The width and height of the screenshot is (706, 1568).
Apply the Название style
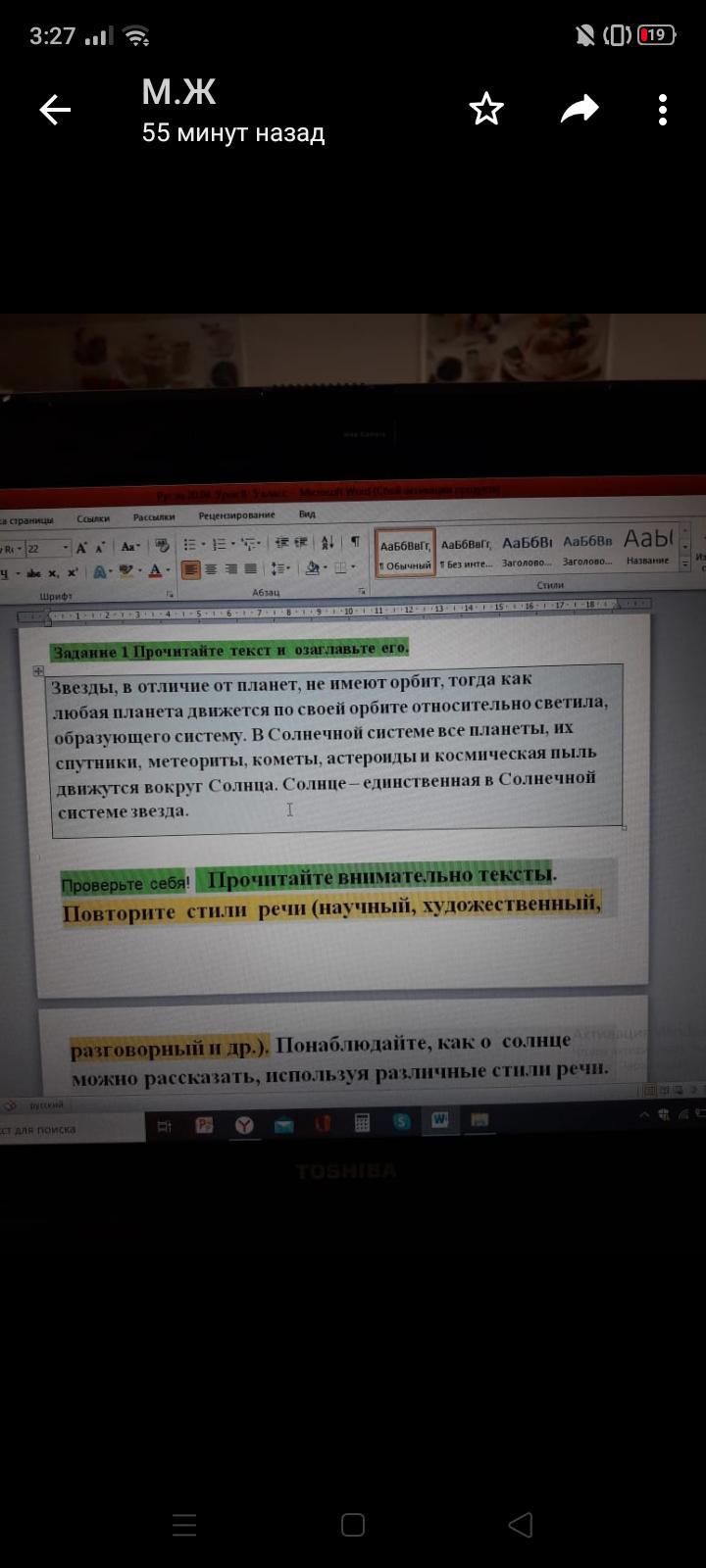(x=648, y=547)
